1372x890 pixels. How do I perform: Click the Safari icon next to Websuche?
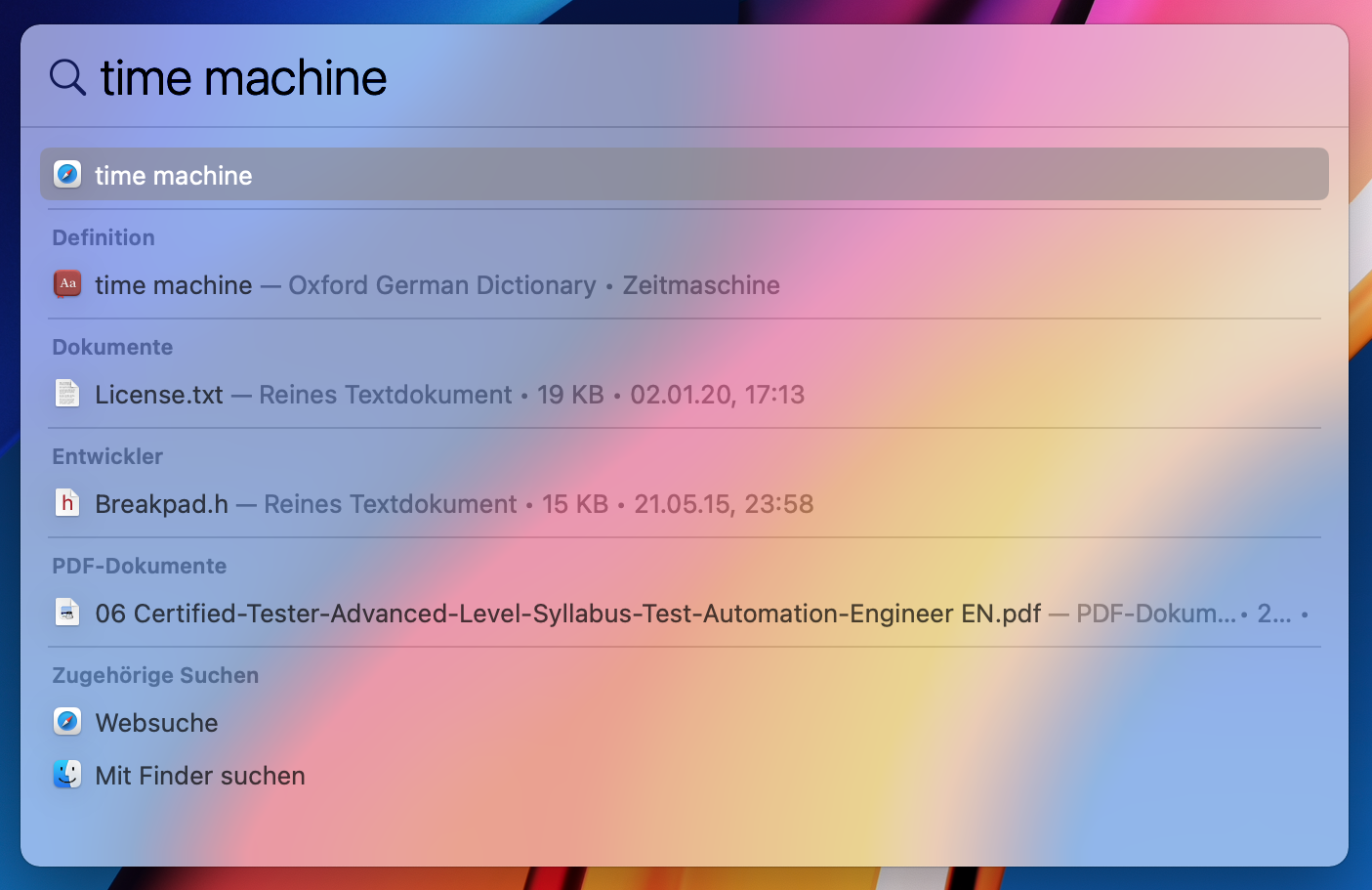[67, 722]
